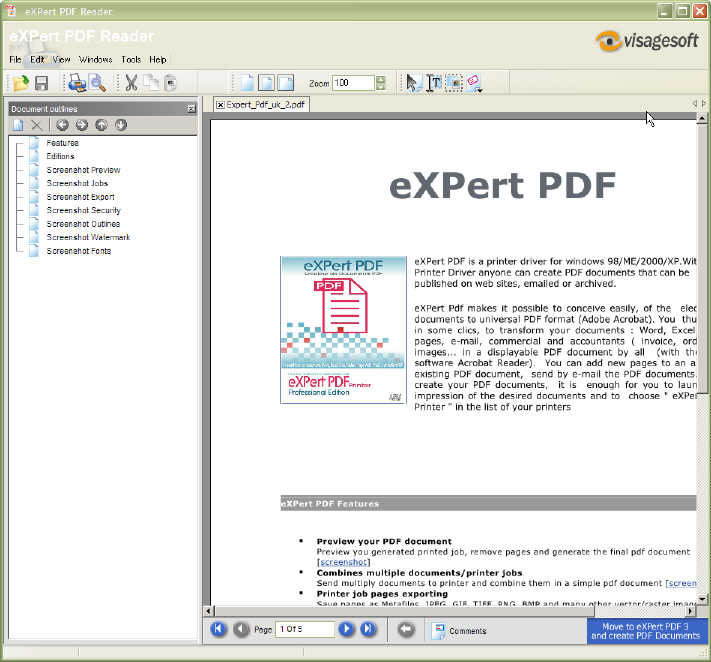Open the Tools menu
Screen dimensions: 711x662
[x=131, y=59]
